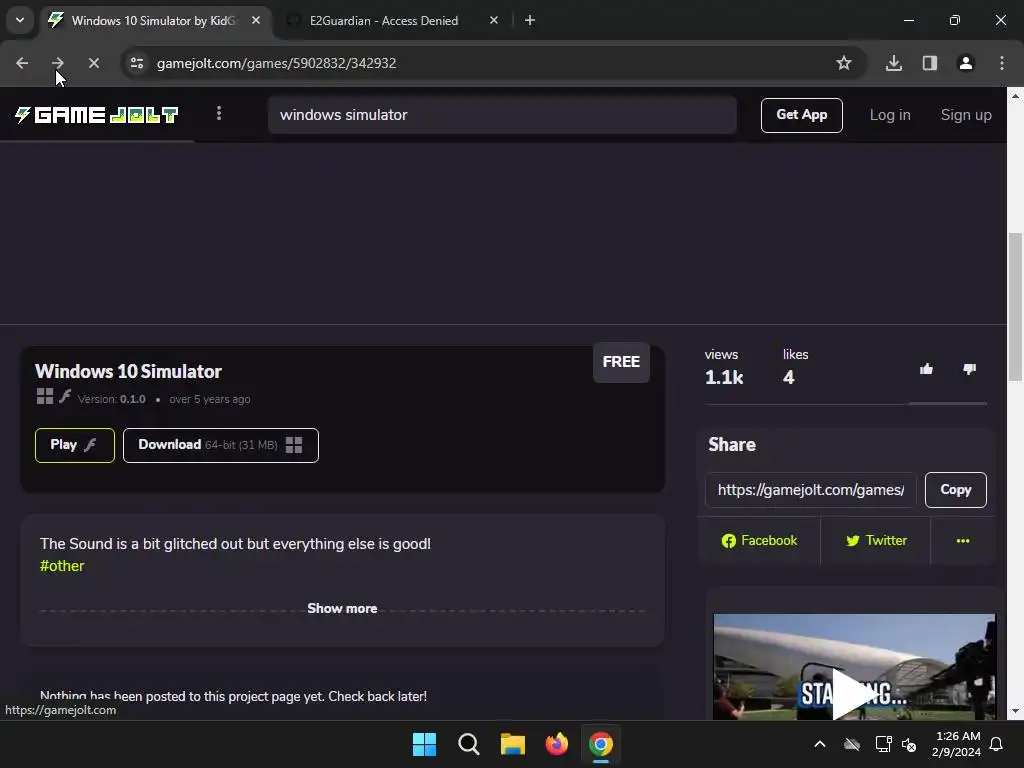1024x768 pixels.
Task: Click the windows simulator search field
Action: [502, 115]
